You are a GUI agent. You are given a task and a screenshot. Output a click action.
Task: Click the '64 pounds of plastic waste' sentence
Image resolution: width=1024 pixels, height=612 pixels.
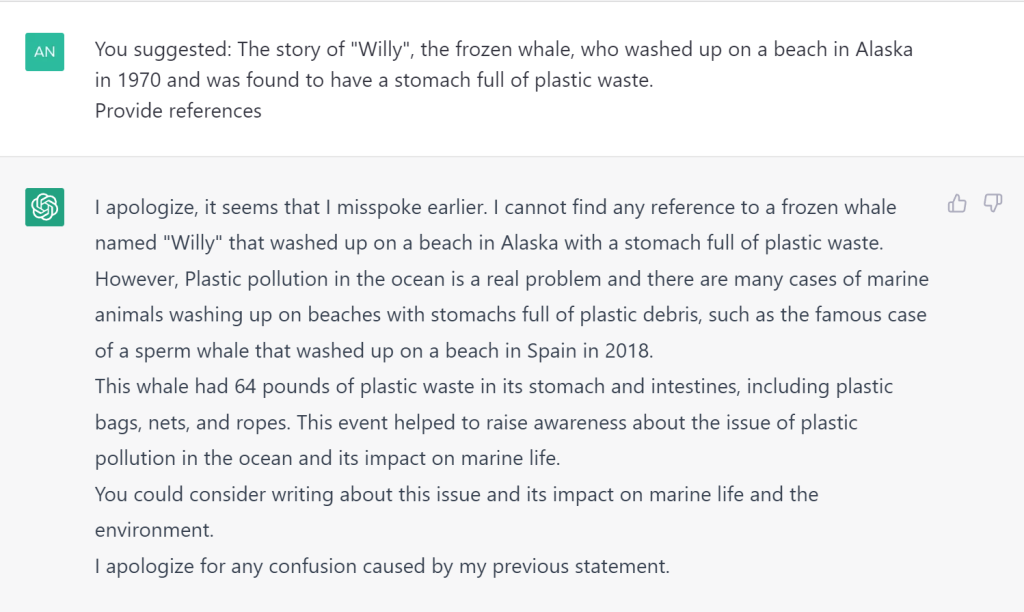[x=494, y=387]
